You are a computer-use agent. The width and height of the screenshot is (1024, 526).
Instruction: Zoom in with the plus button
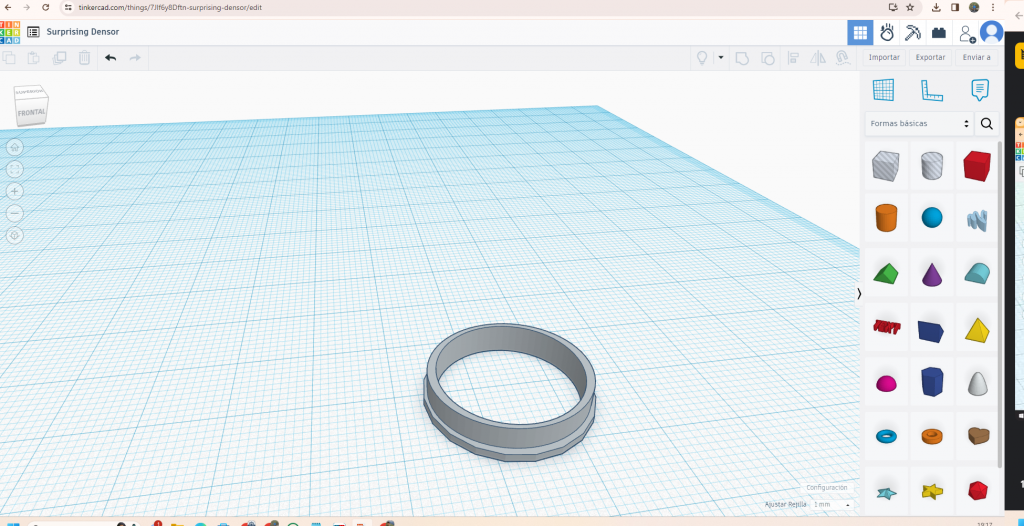[x=15, y=191]
